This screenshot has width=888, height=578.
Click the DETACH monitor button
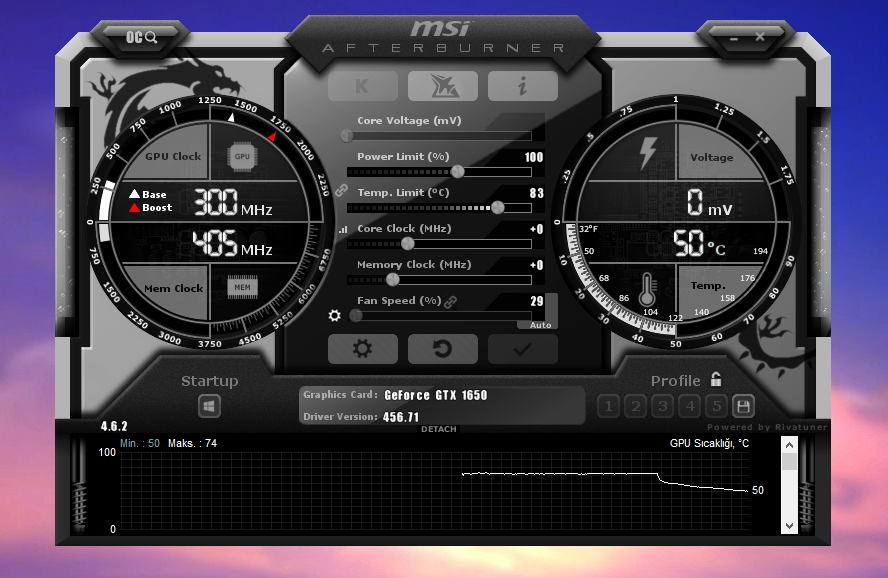pyautogui.click(x=438, y=429)
